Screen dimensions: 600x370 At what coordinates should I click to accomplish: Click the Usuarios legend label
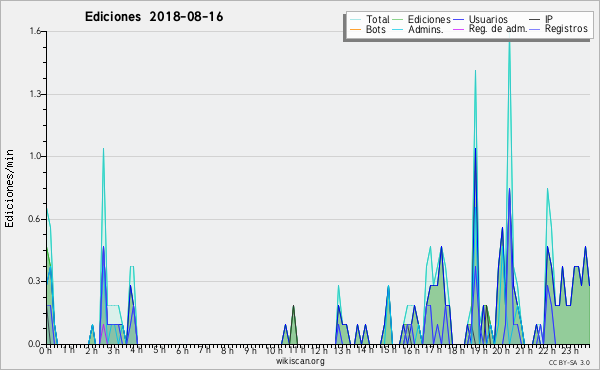coord(488,19)
